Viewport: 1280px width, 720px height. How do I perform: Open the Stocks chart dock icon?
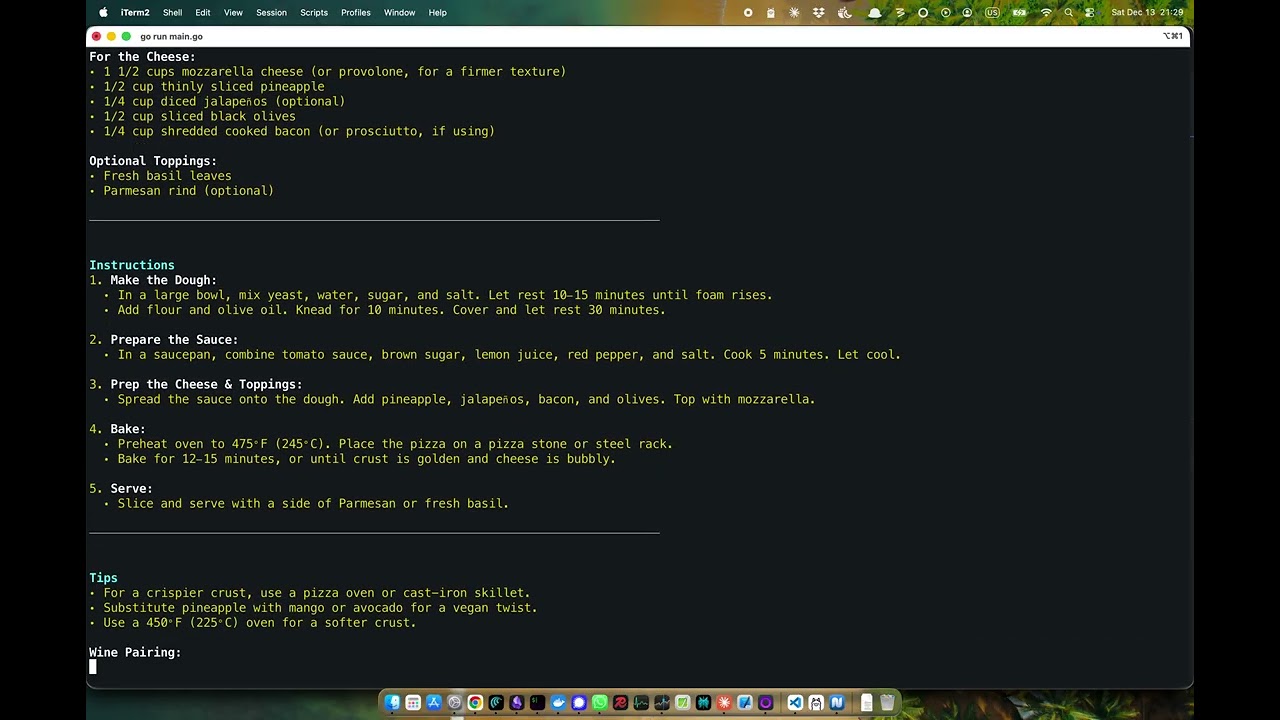(662, 703)
